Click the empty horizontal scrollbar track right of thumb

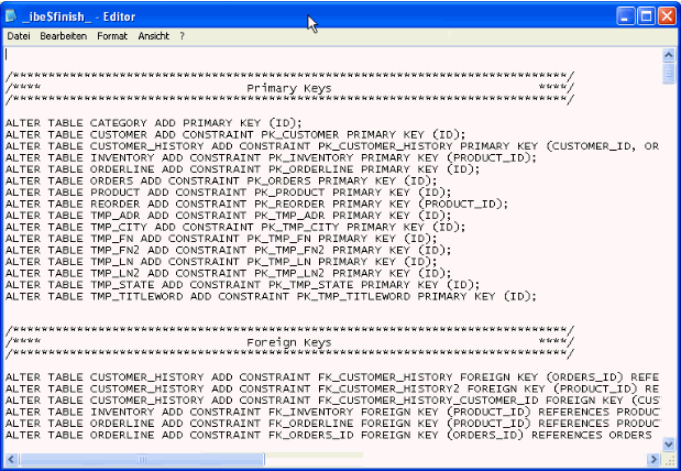[450, 459]
